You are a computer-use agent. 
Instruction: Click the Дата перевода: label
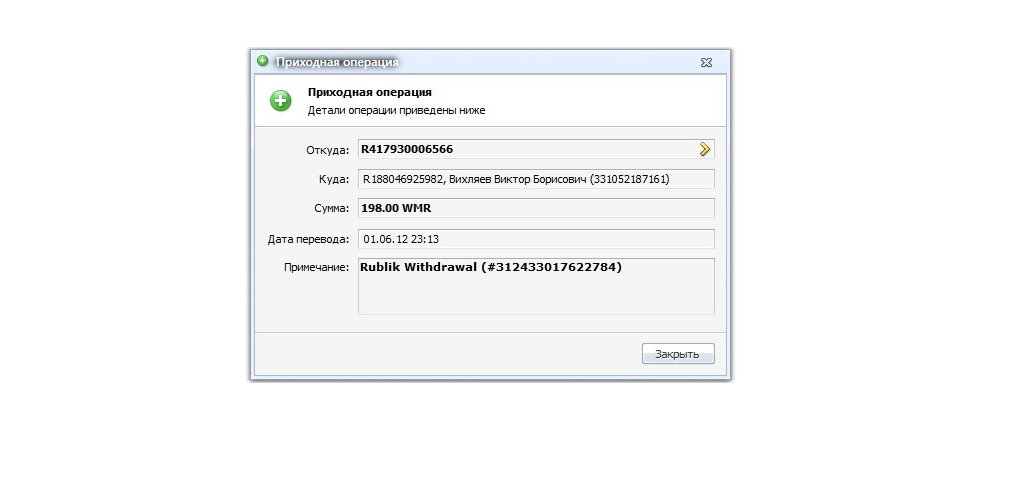308,239
